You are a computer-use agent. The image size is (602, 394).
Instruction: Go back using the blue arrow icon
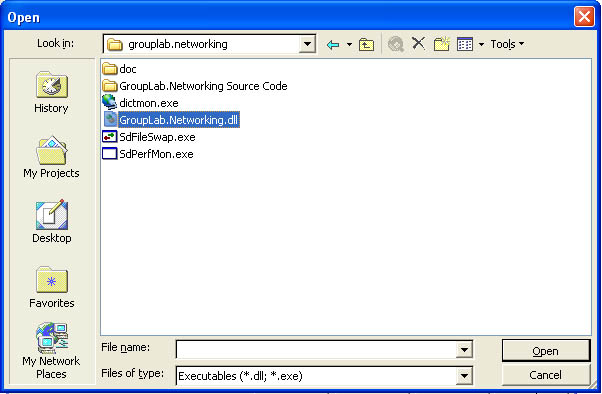333,45
